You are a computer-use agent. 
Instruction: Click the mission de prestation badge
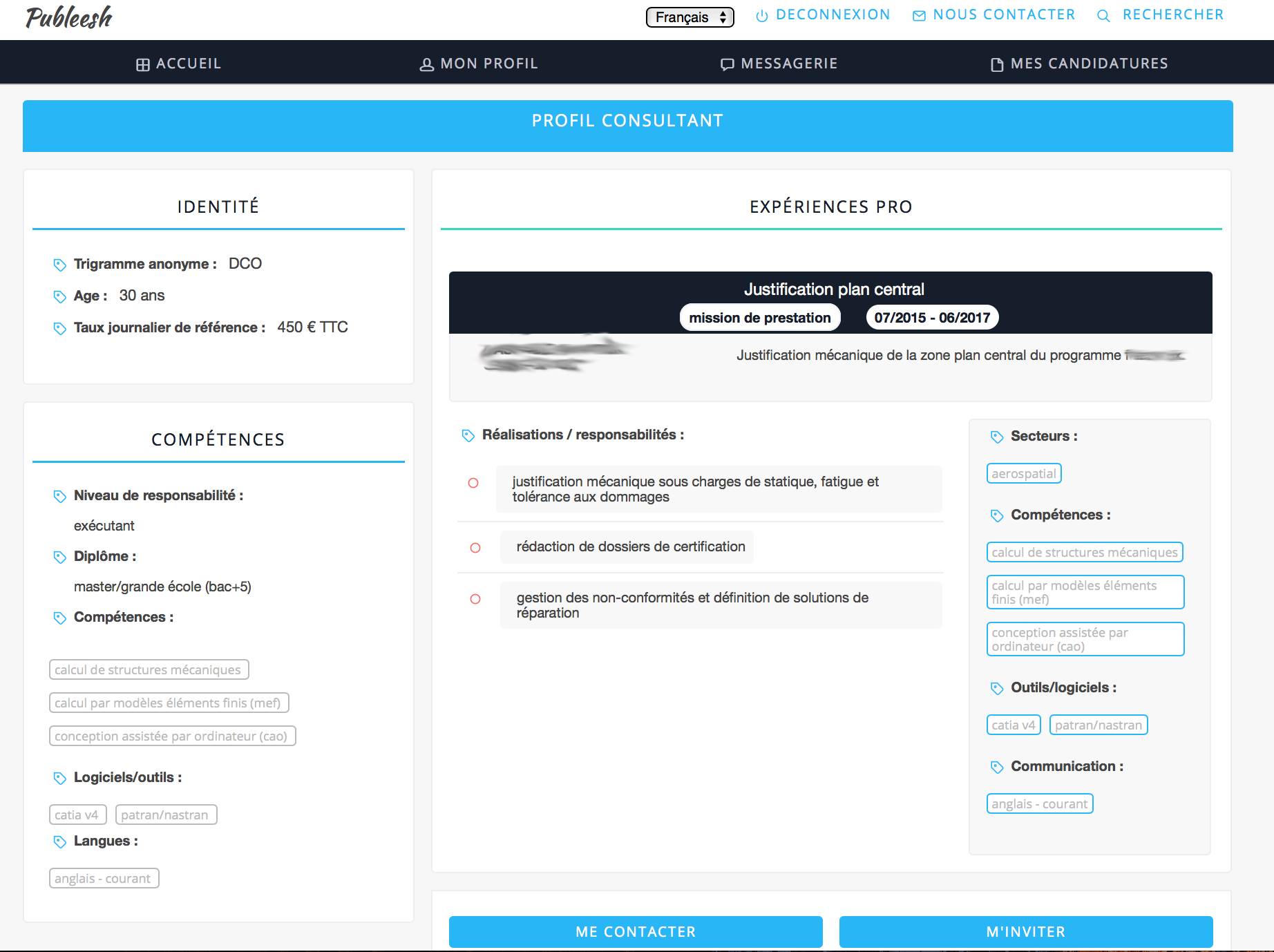760,318
